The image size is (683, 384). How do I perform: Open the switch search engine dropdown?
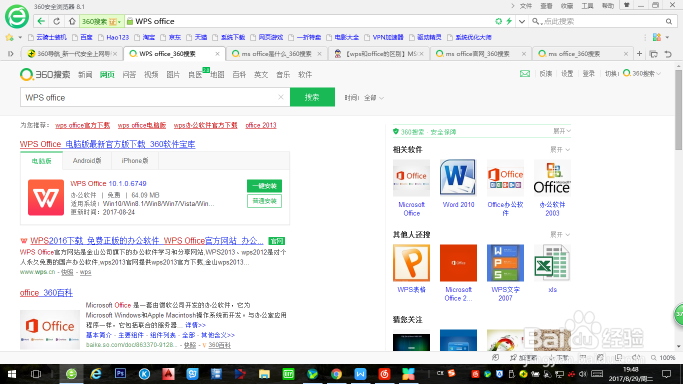(642, 73)
